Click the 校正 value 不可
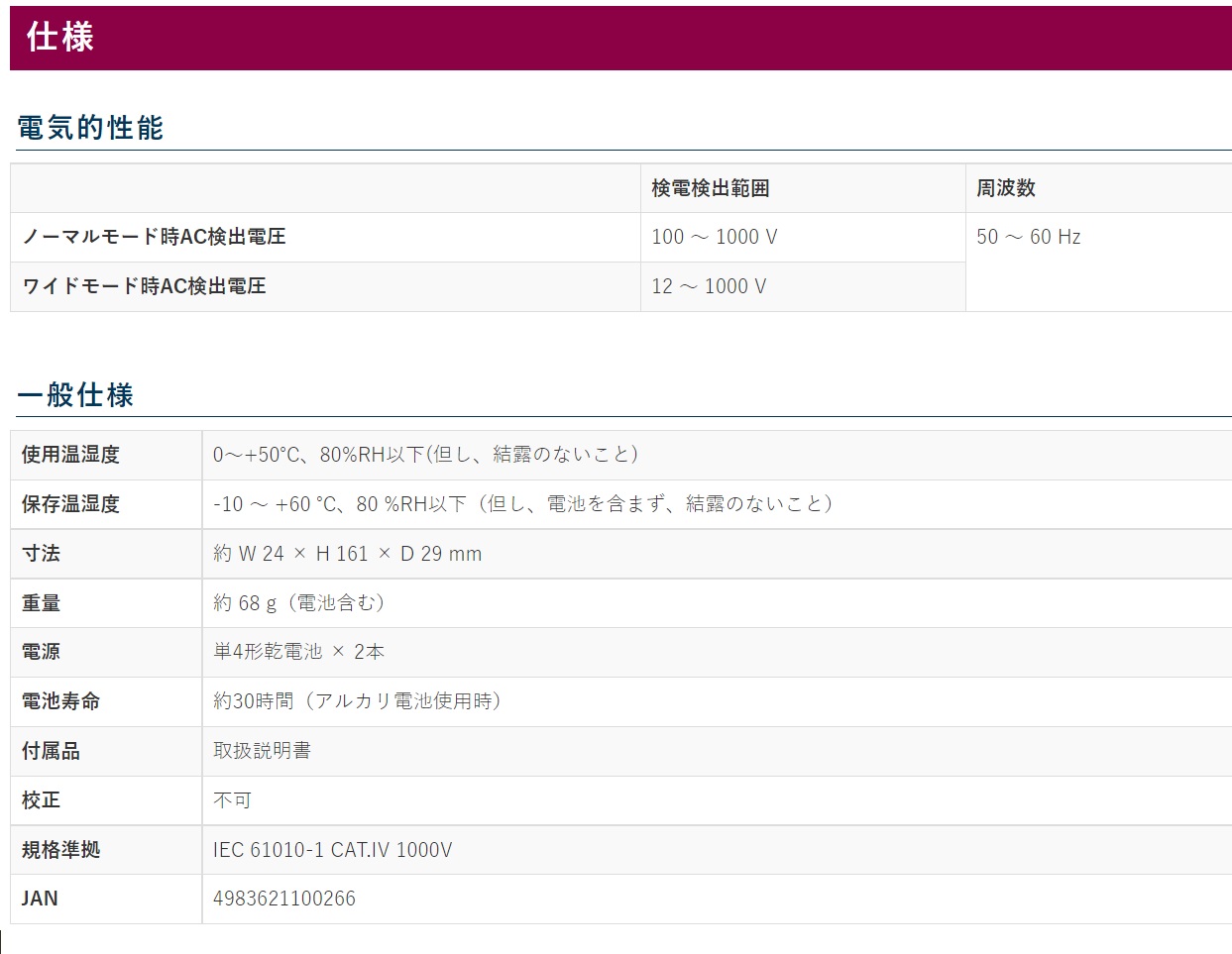The width and height of the screenshot is (1232, 954). pos(232,800)
